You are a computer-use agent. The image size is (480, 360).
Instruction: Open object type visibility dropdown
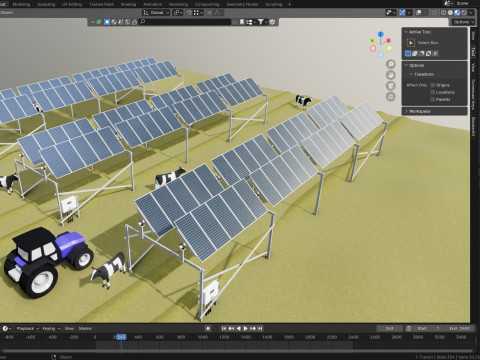(390, 13)
